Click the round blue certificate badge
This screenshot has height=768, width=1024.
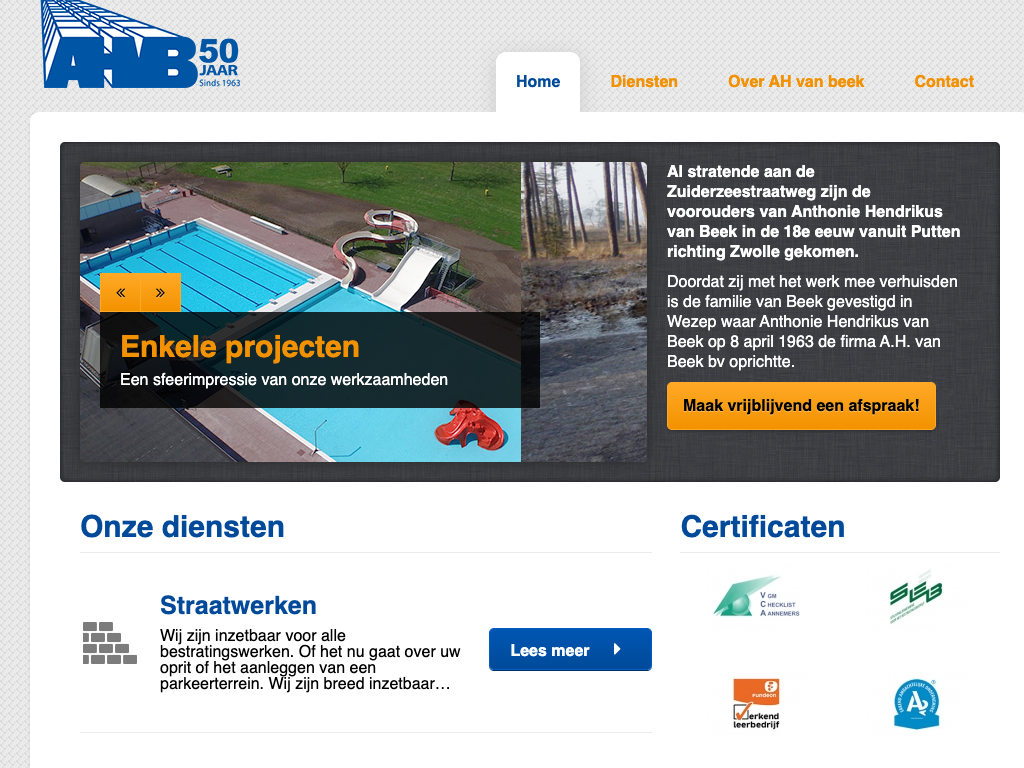(x=916, y=704)
